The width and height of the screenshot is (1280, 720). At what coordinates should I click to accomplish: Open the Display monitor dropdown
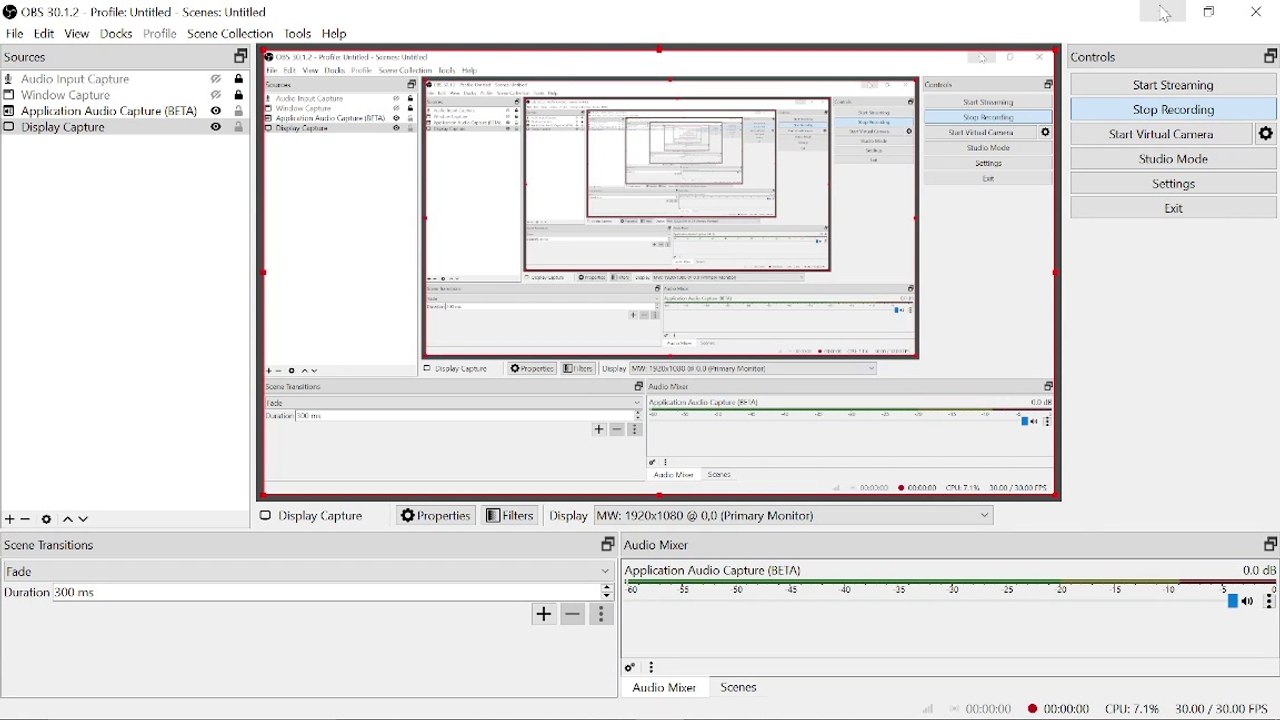(x=794, y=515)
